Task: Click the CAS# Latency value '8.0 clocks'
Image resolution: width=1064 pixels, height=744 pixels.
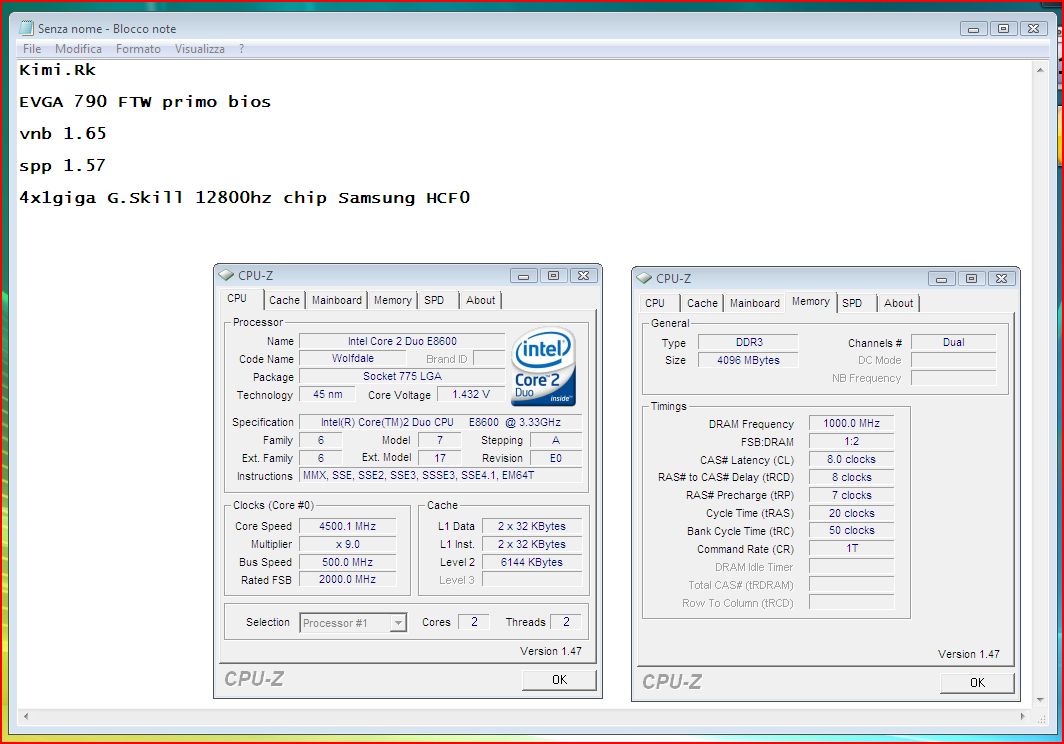Action: pos(852,459)
